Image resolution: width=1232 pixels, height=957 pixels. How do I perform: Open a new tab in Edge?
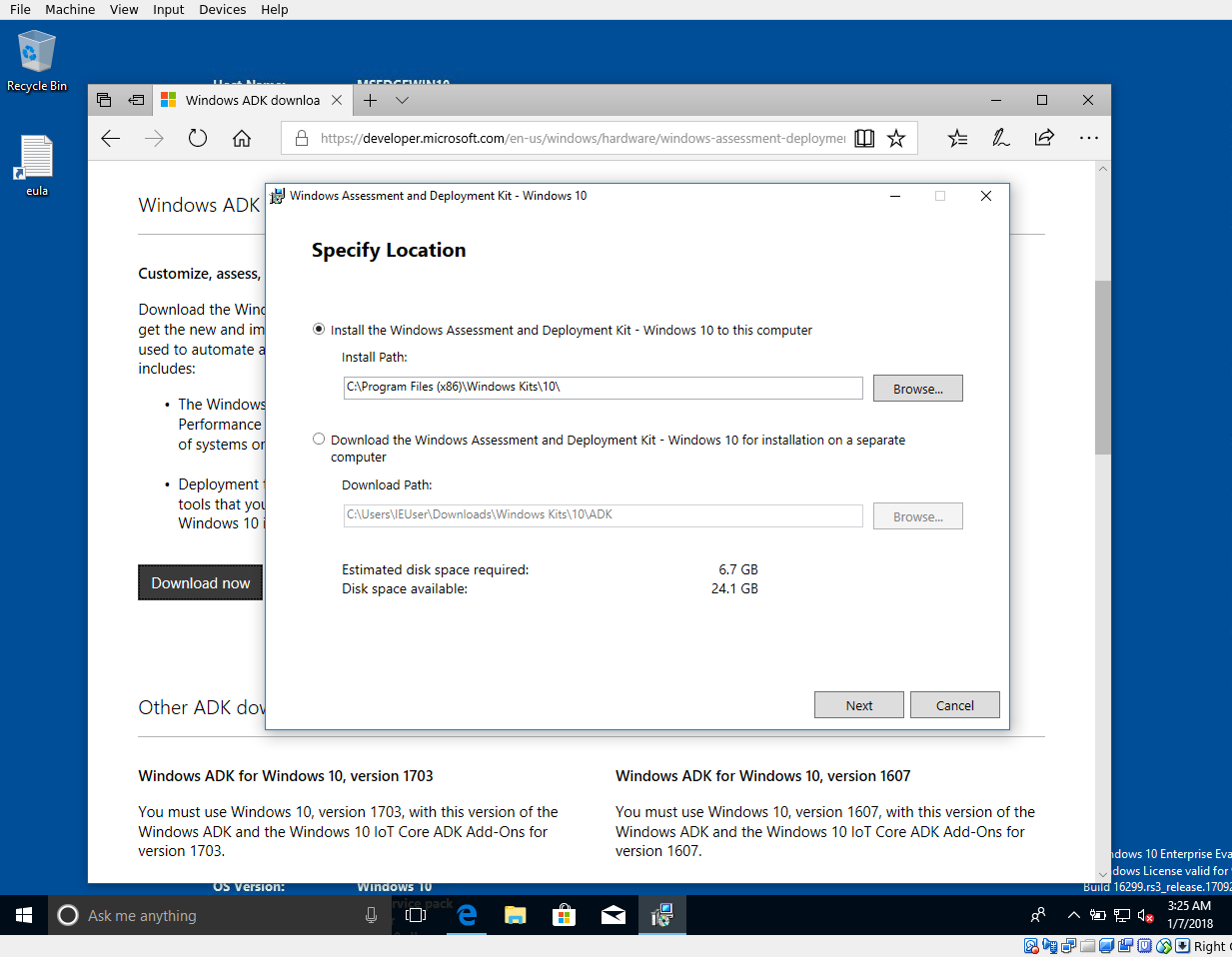pyautogui.click(x=370, y=100)
